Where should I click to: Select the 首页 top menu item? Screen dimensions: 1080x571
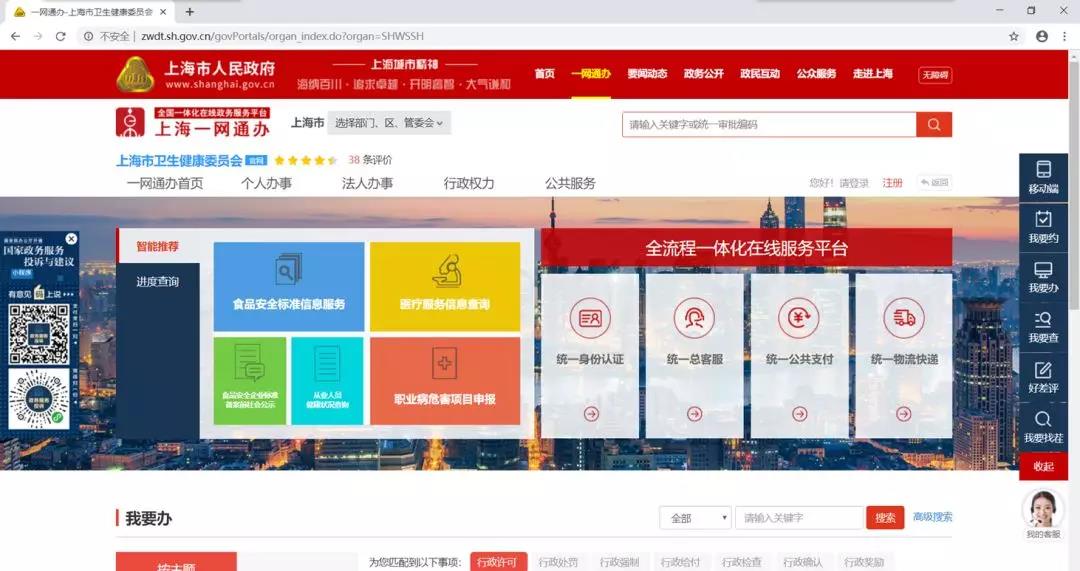click(x=544, y=74)
